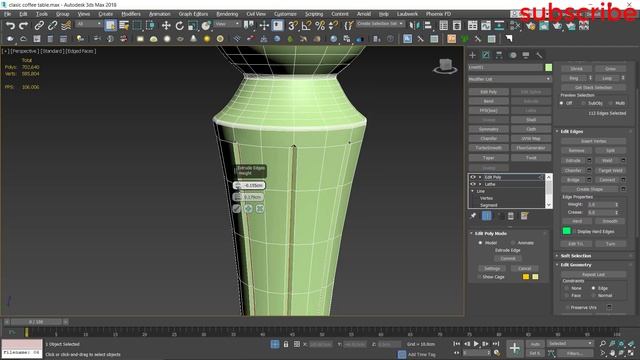The image size is (640, 360).
Task: Activate the Select and Scale tool
Action: 193,26
